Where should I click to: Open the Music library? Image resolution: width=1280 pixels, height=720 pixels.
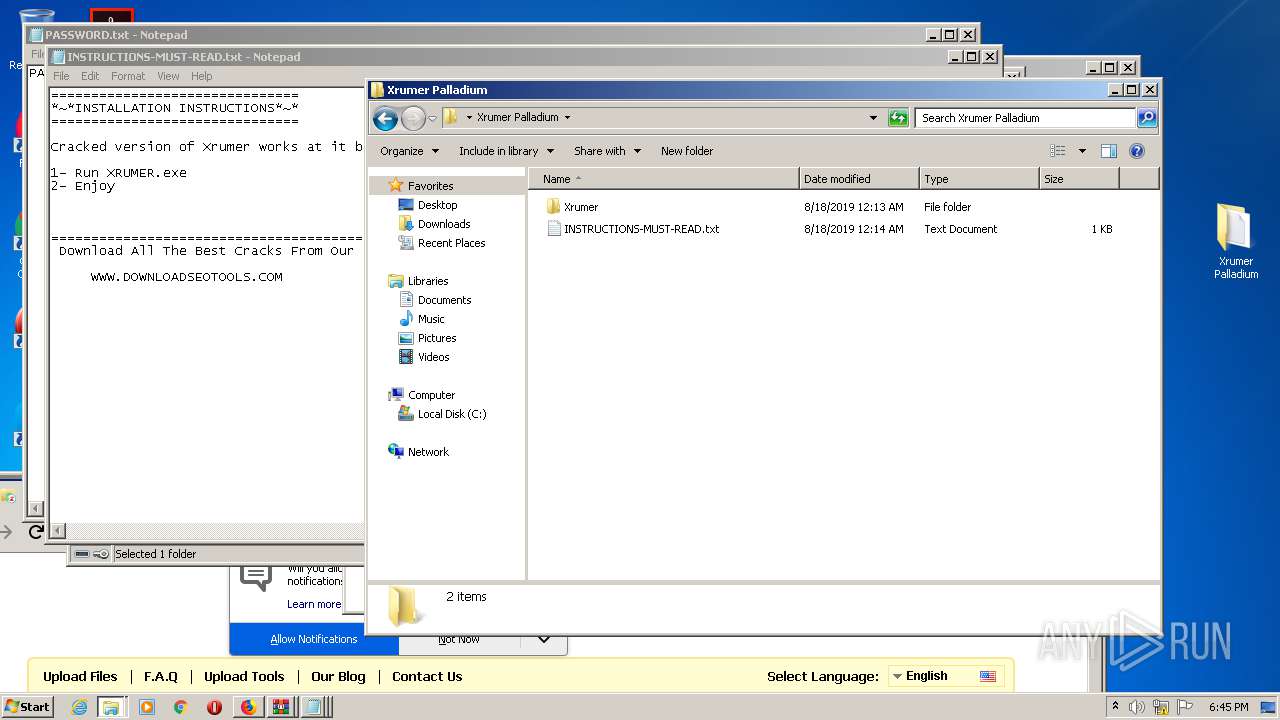click(x=431, y=319)
